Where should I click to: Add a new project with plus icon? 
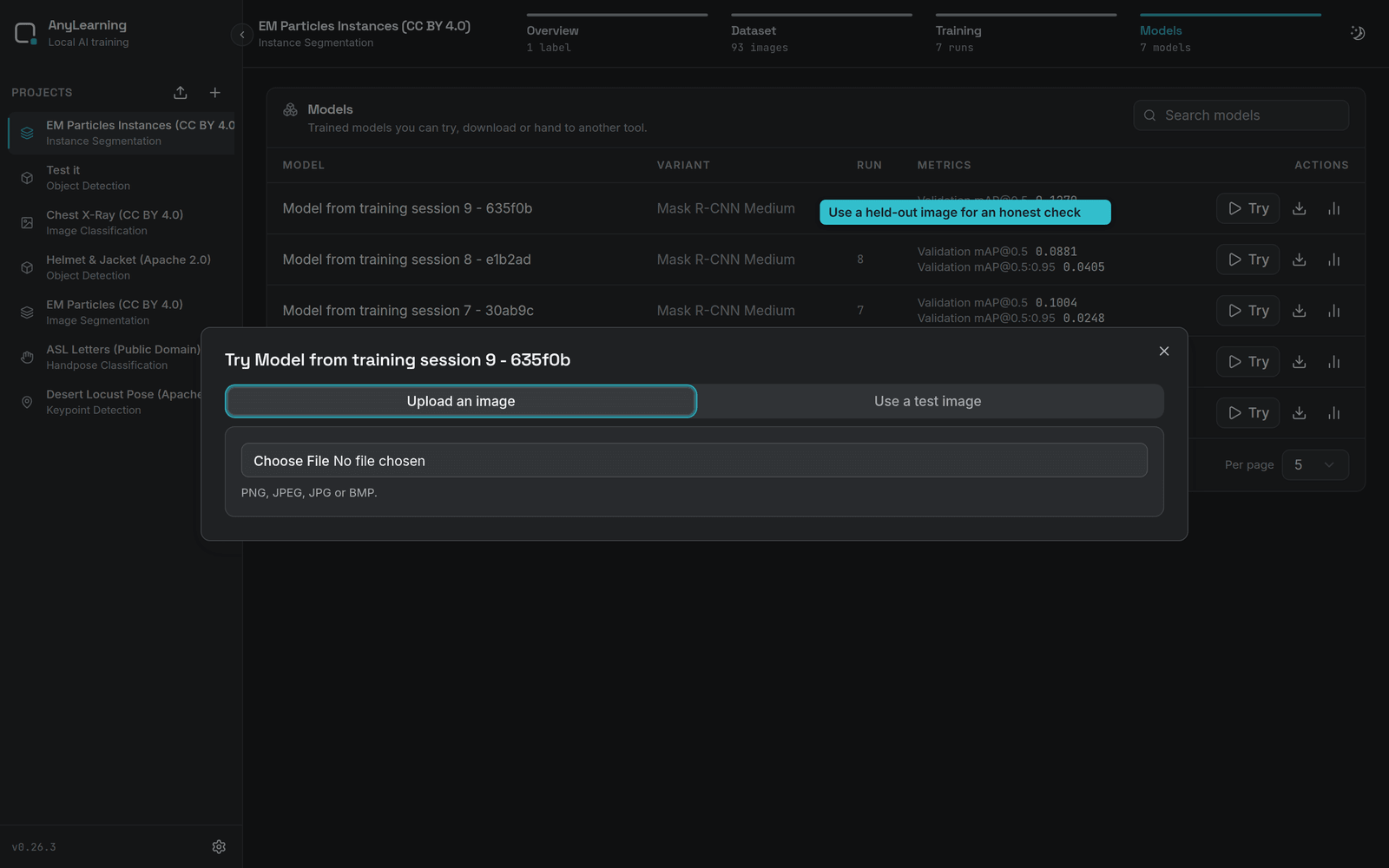[215, 93]
